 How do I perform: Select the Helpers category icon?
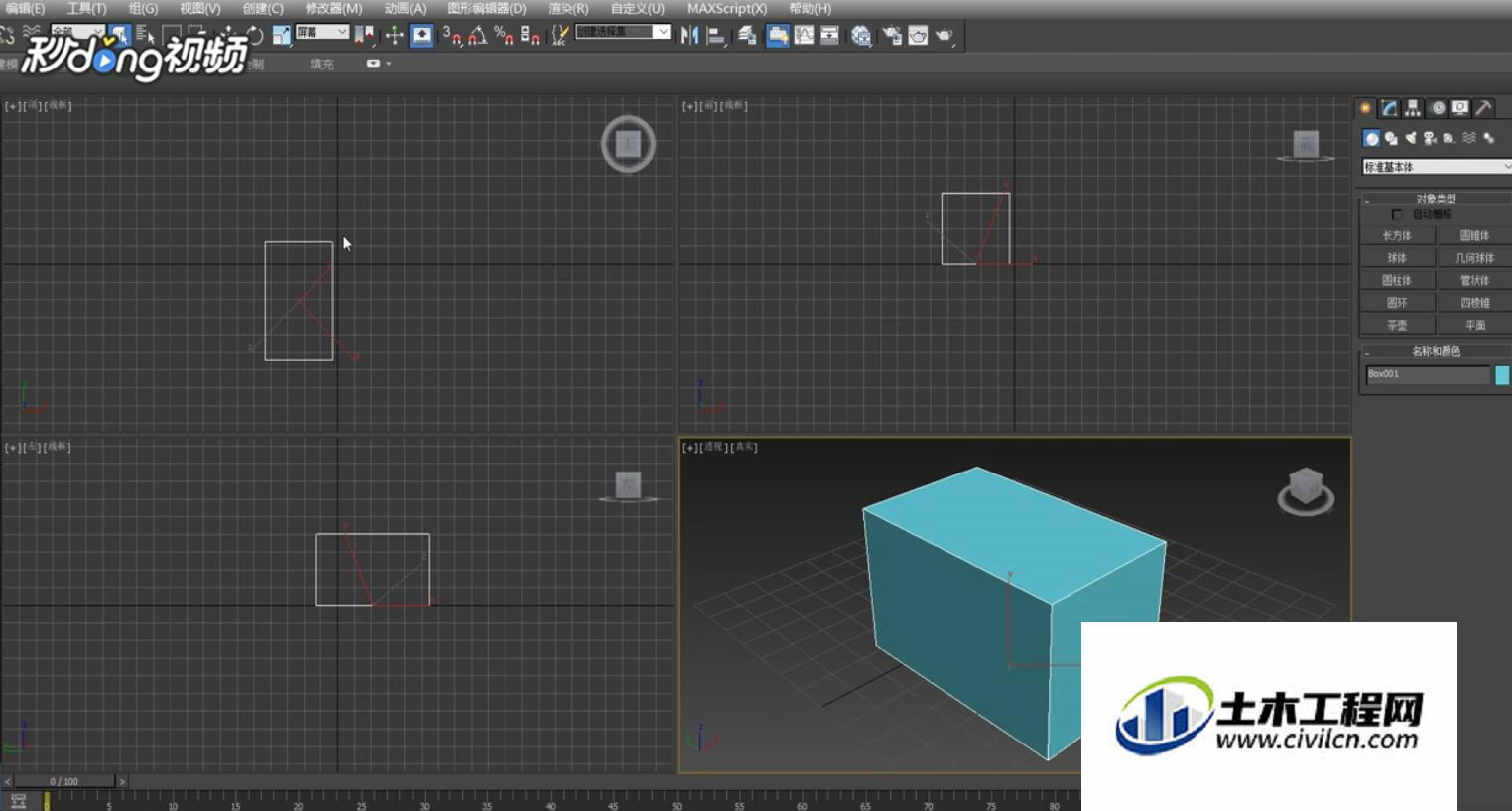click(x=1449, y=138)
